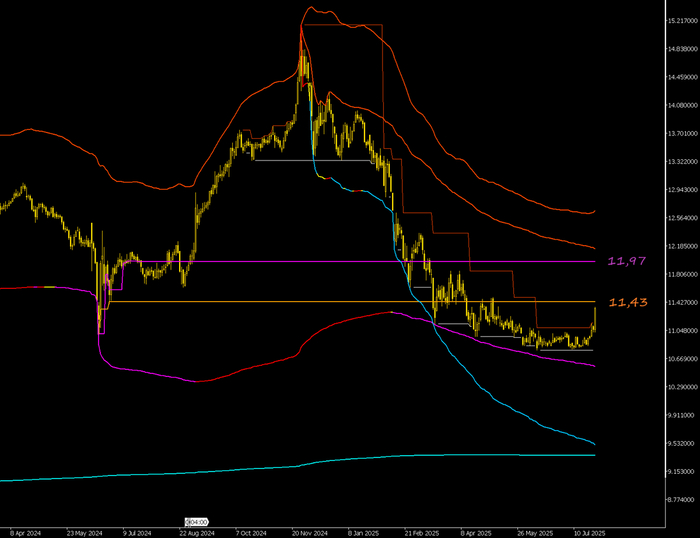700x538 pixels.
Task: Click the 04:00 time tooltip on time axis
Action: point(196,522)
